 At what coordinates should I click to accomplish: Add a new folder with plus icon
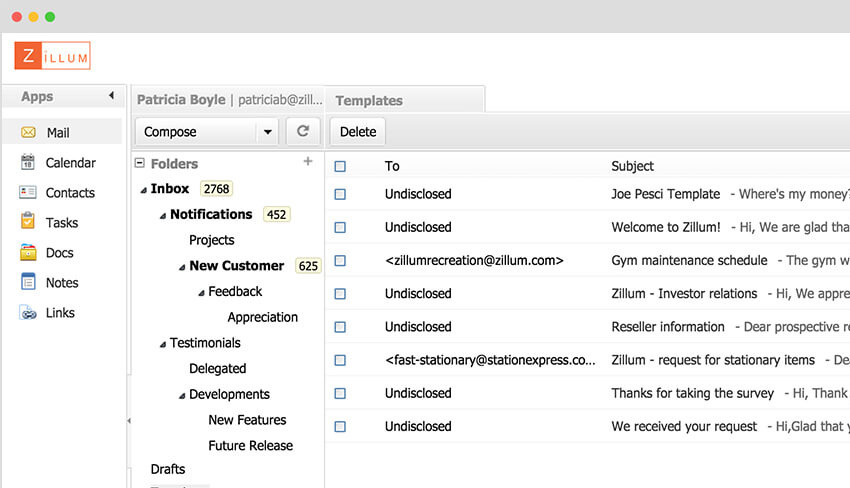(308, 161)
